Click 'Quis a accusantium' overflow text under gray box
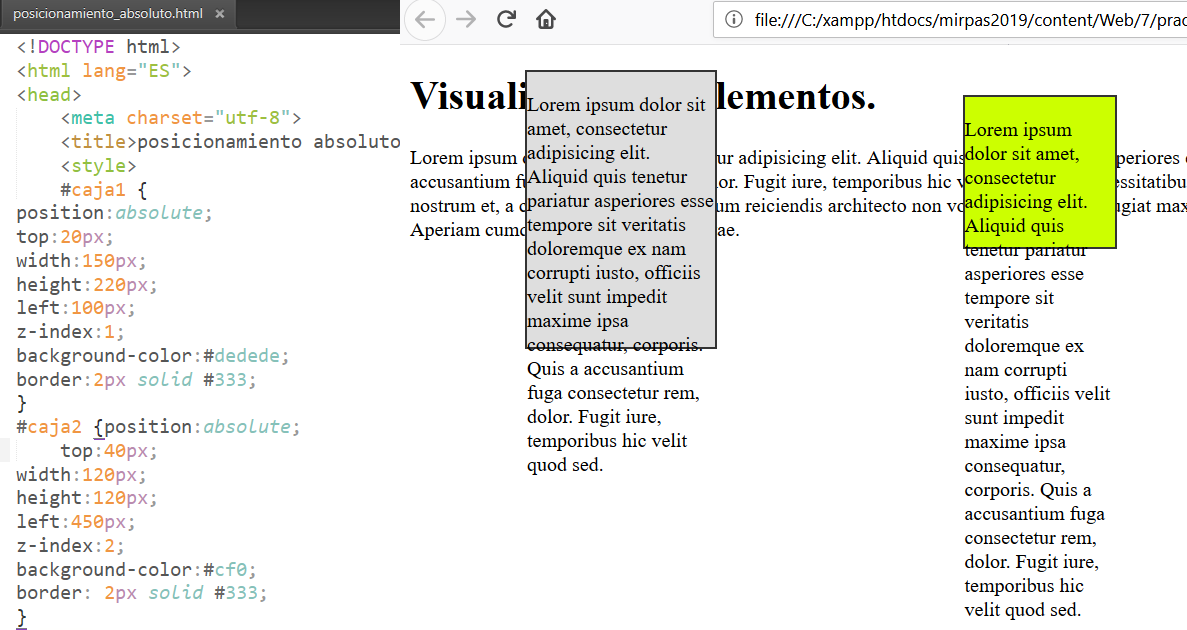The image size is (1187, 630). (x=606, y=369)
